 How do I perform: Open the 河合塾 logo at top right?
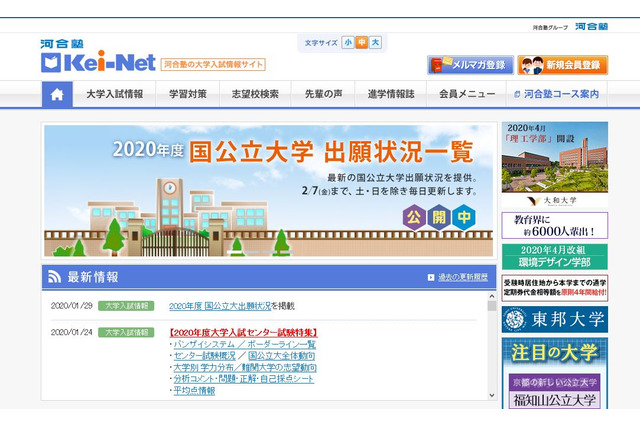[591, 27]
